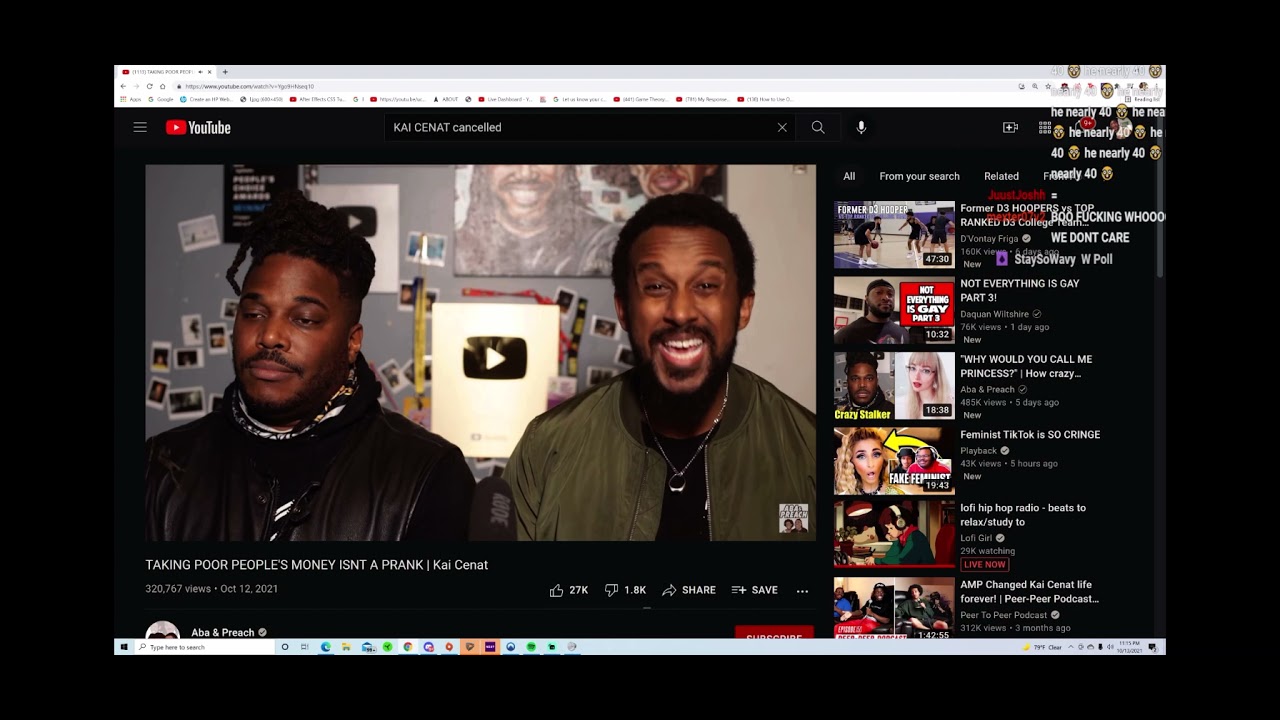Open the YouTube hamburger guide menu
1280x720 pixels.
click(x=140, y=127)
